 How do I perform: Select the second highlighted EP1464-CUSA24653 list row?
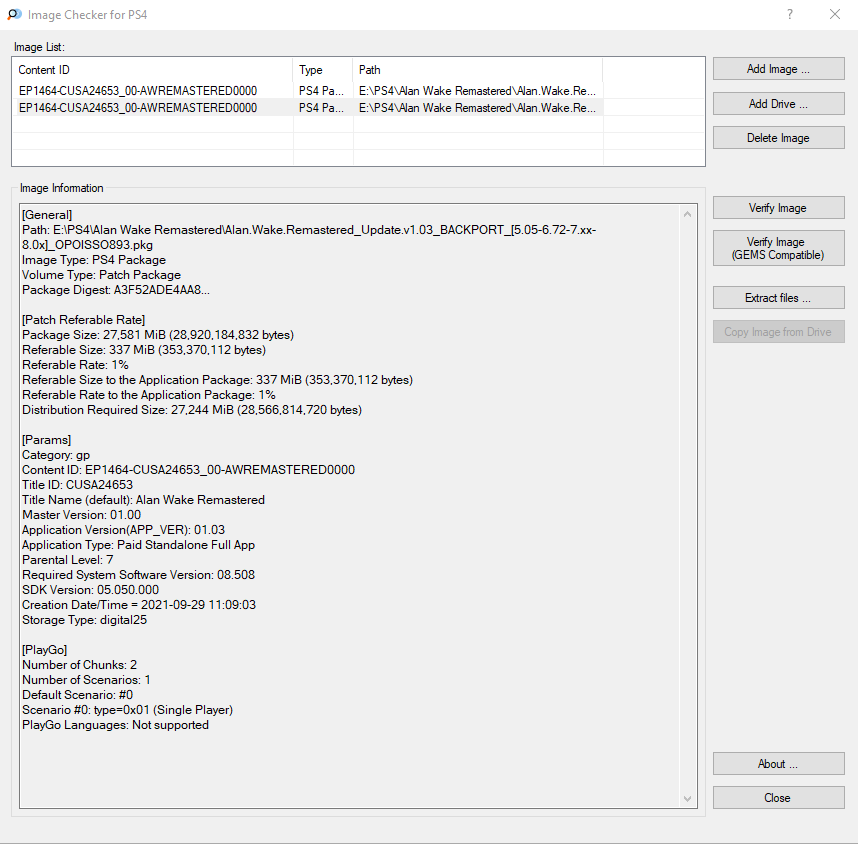tap(307, 108)
